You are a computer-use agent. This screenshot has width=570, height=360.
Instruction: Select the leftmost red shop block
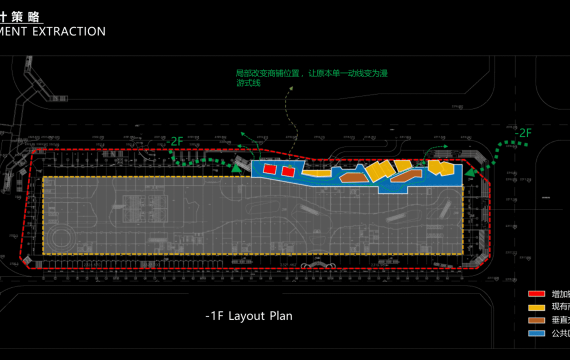coord(269,169)
